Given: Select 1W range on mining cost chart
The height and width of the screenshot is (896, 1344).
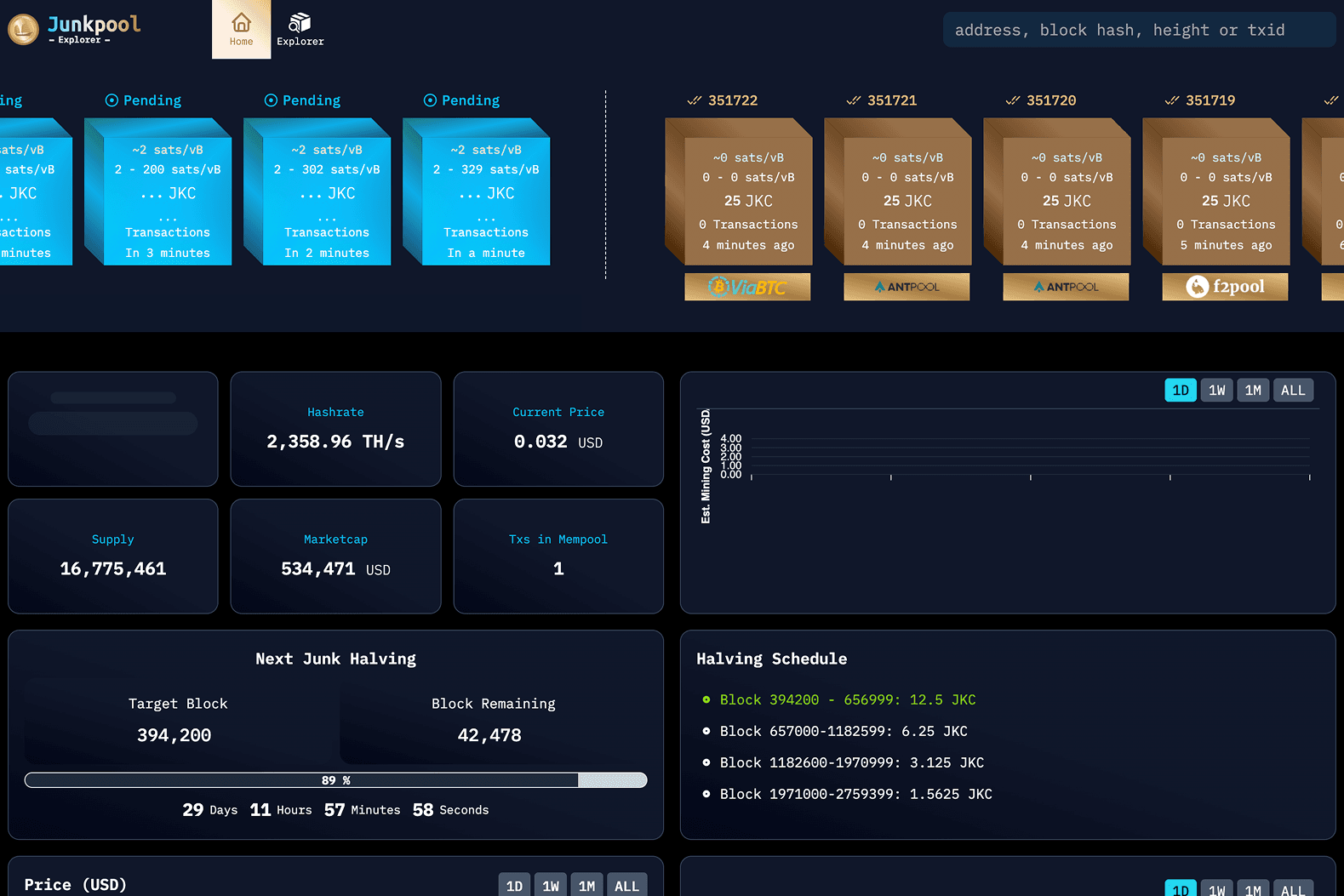Looking at the screenshot, I should pos(1216,390).
